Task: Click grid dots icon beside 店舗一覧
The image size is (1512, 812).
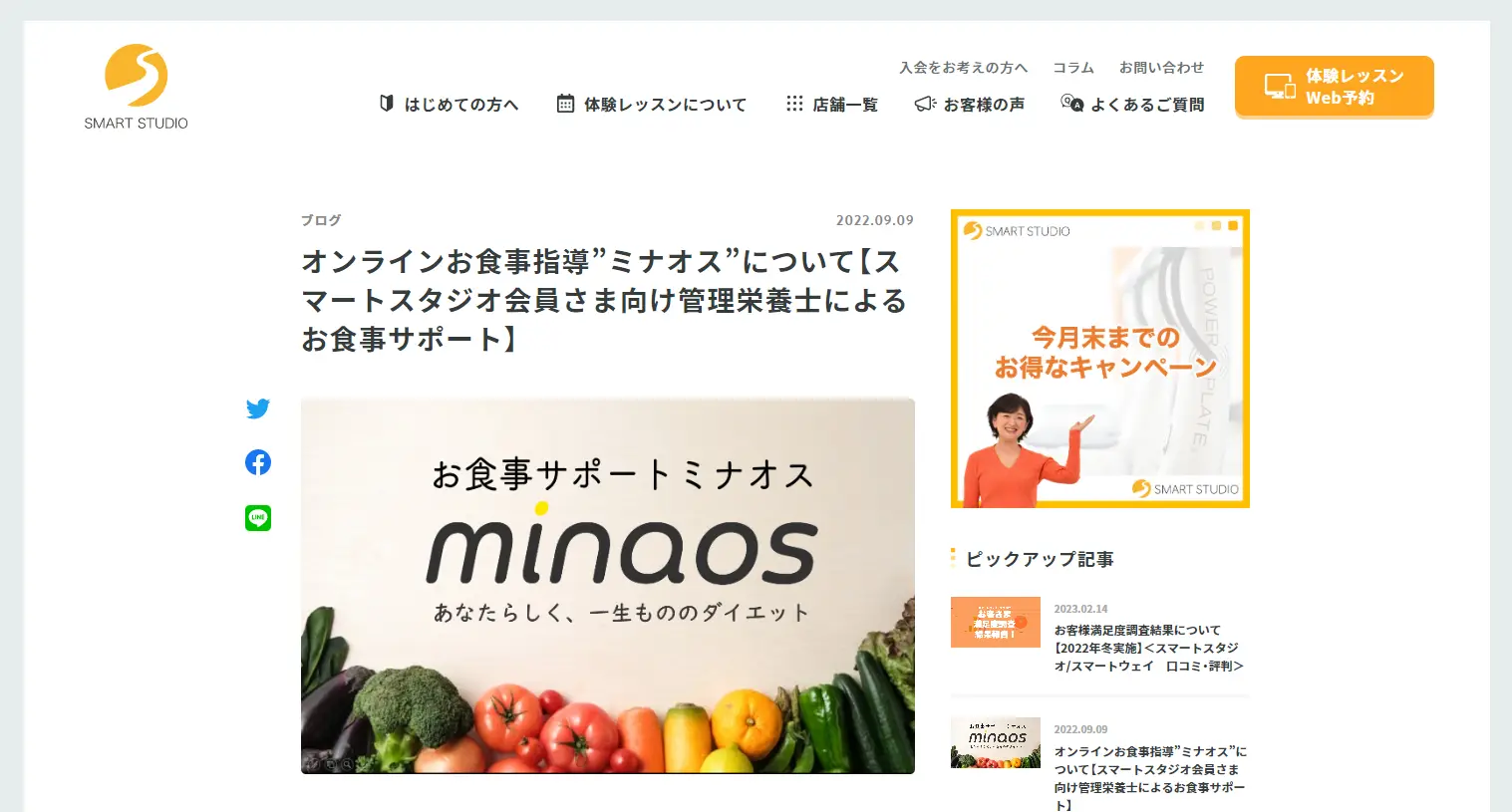Action: [x=794, y=104]
